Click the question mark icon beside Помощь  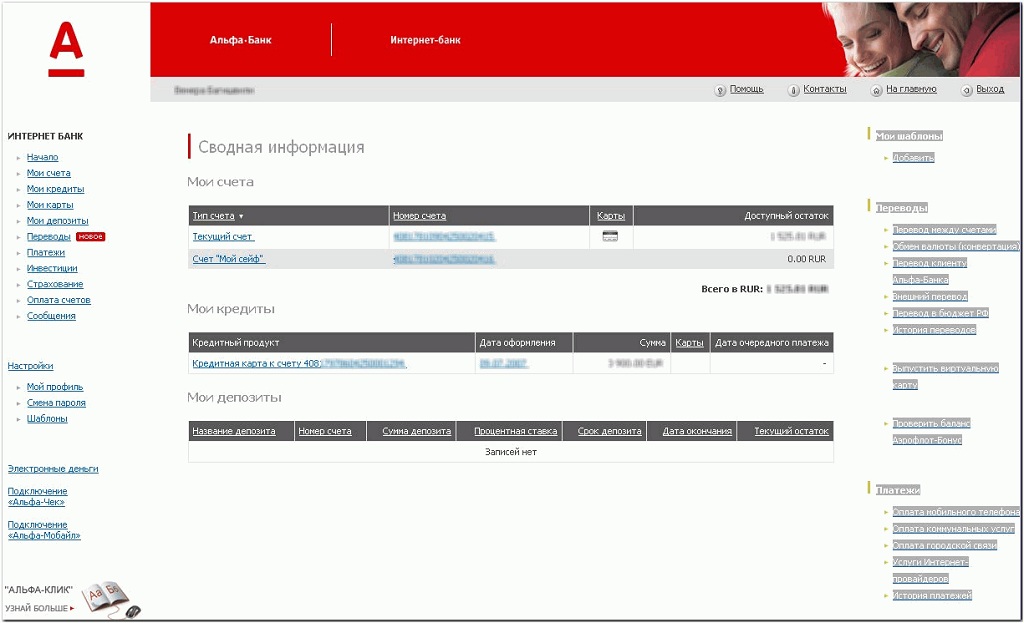pyautogui.click(x=720, y=90)
